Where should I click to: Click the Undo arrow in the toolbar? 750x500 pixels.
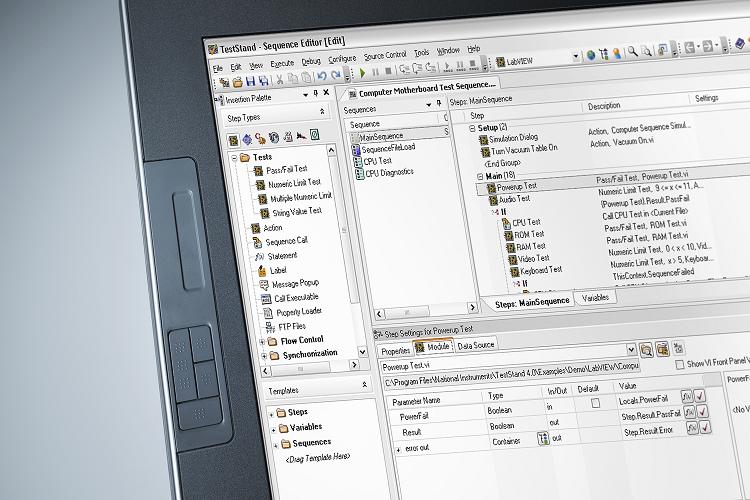click(321, 76)
